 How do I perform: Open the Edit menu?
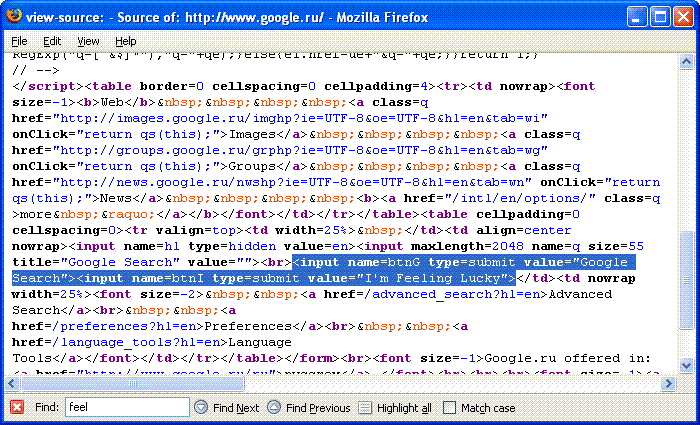coord(52,42)
